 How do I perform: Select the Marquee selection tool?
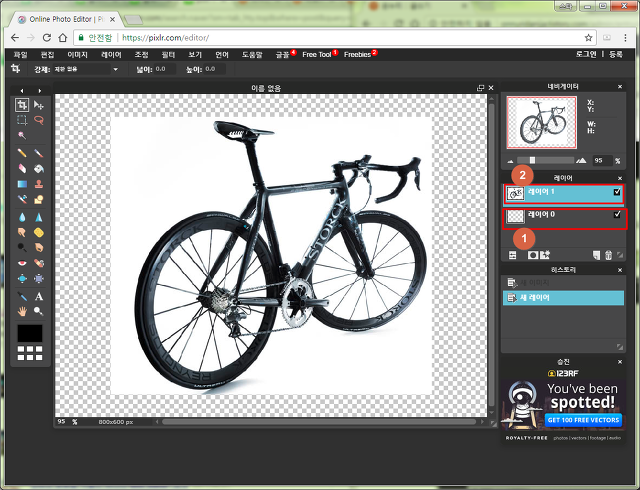(x=22, y=120)
